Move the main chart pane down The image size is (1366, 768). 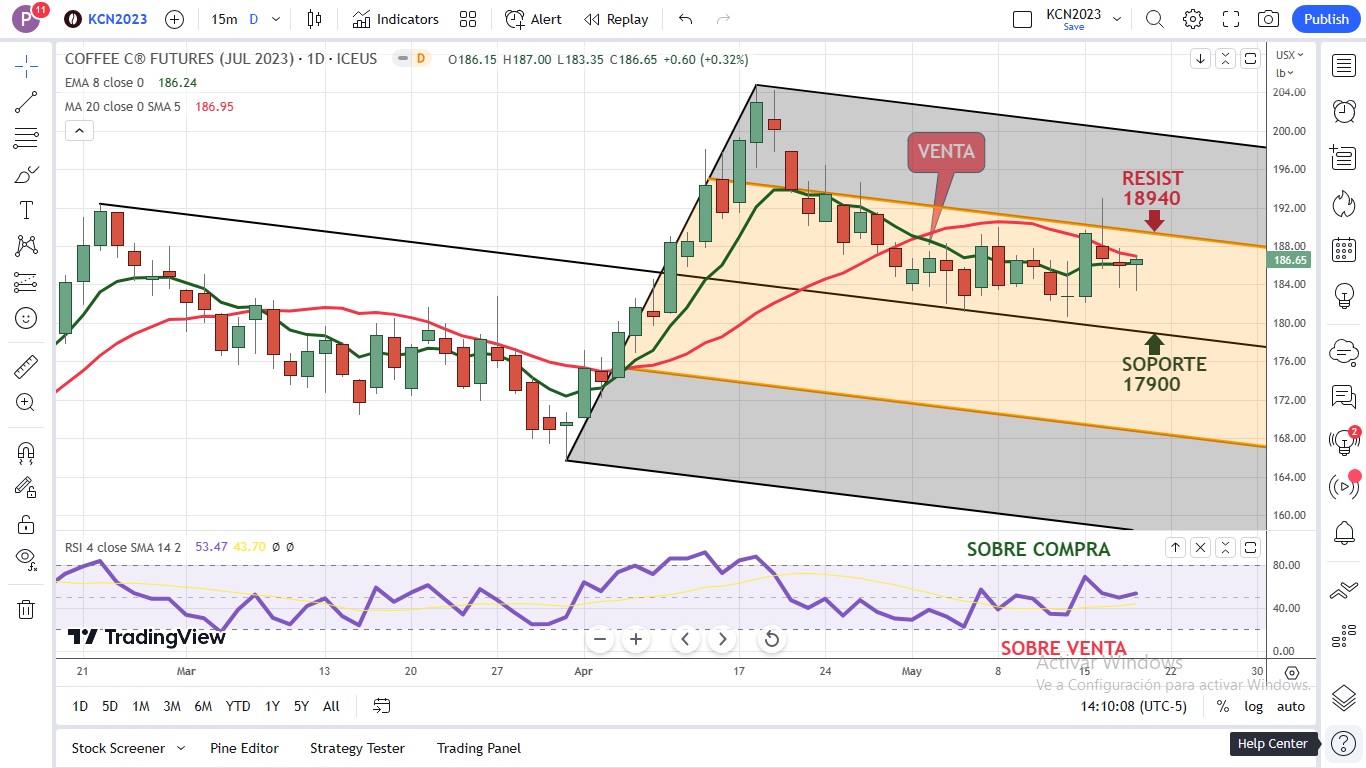pos(1200,59)
